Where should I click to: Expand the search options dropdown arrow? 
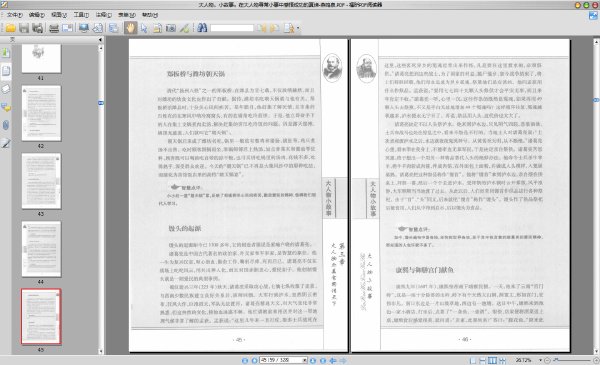click(x=298, y=28)
